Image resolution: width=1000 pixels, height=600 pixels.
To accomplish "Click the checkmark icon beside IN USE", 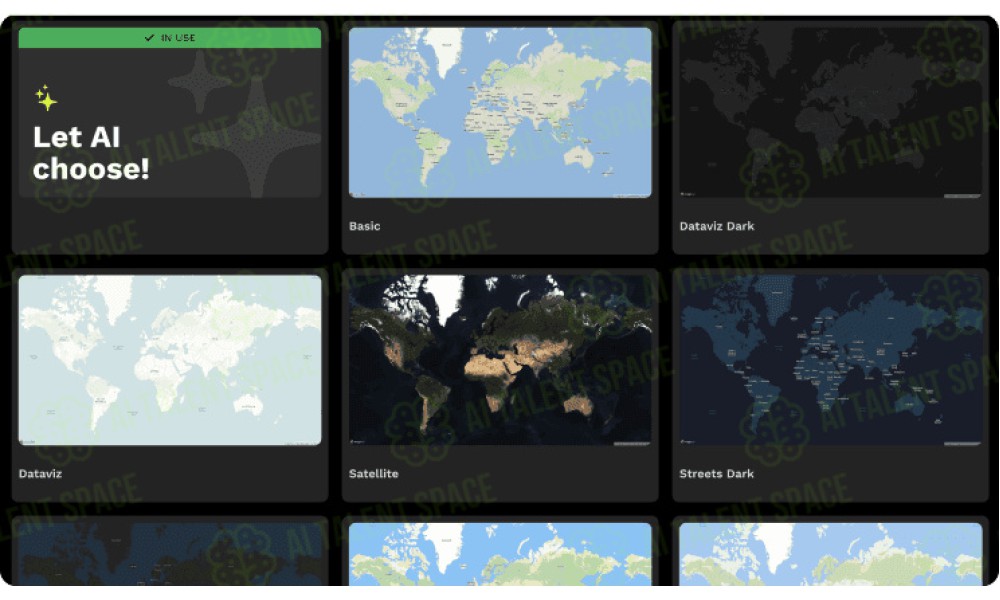I will tap(149, 38).
